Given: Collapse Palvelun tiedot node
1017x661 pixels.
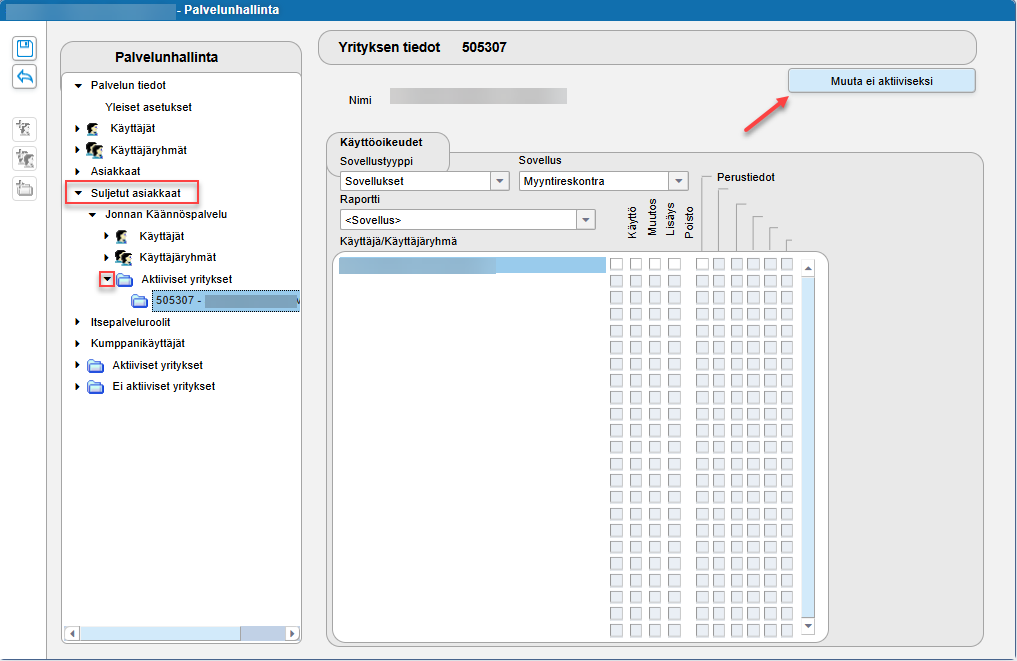Looking at the screenshot, I should (x=78, y=86).
